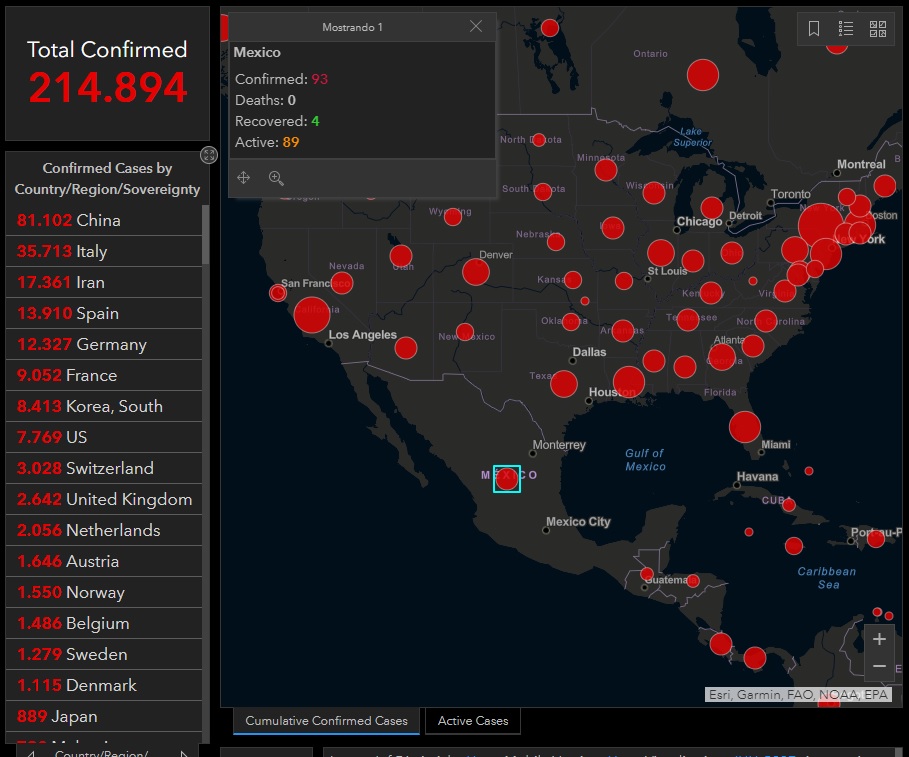Click the zoom-to magnifier in popup
This screenshot has height=757, width=909.
click(276, 178)
